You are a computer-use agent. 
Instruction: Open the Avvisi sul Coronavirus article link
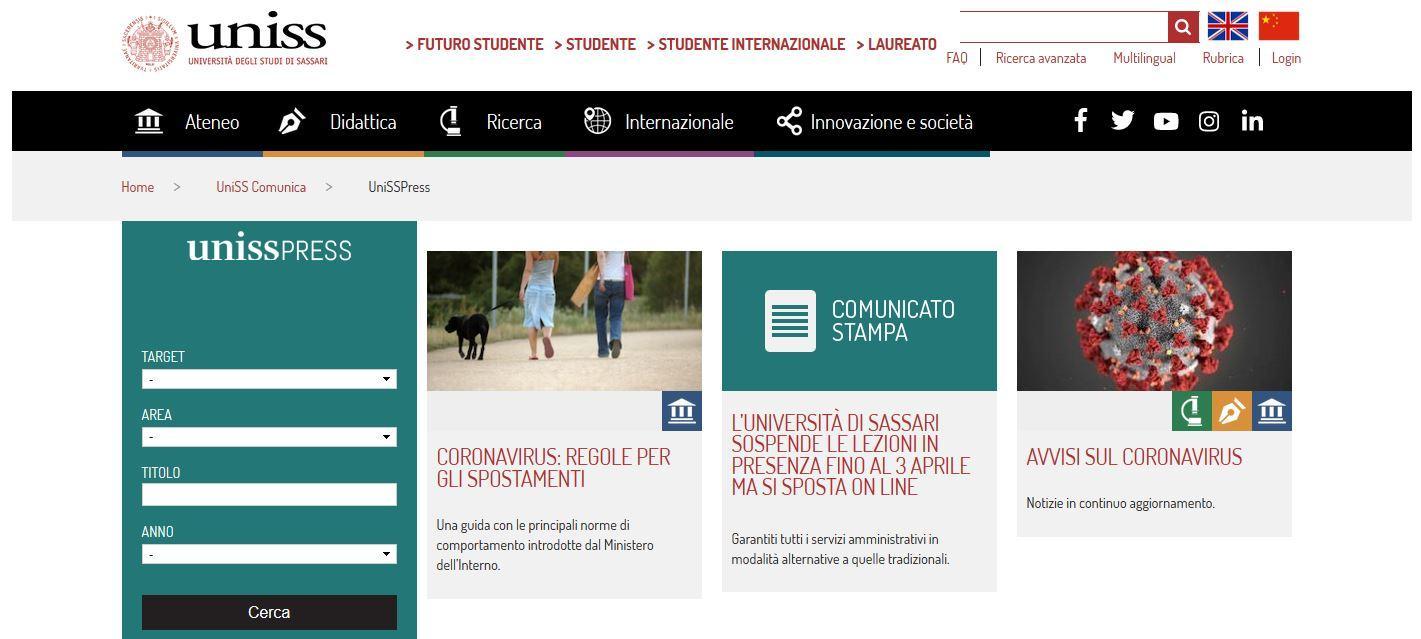(1134, 456)
